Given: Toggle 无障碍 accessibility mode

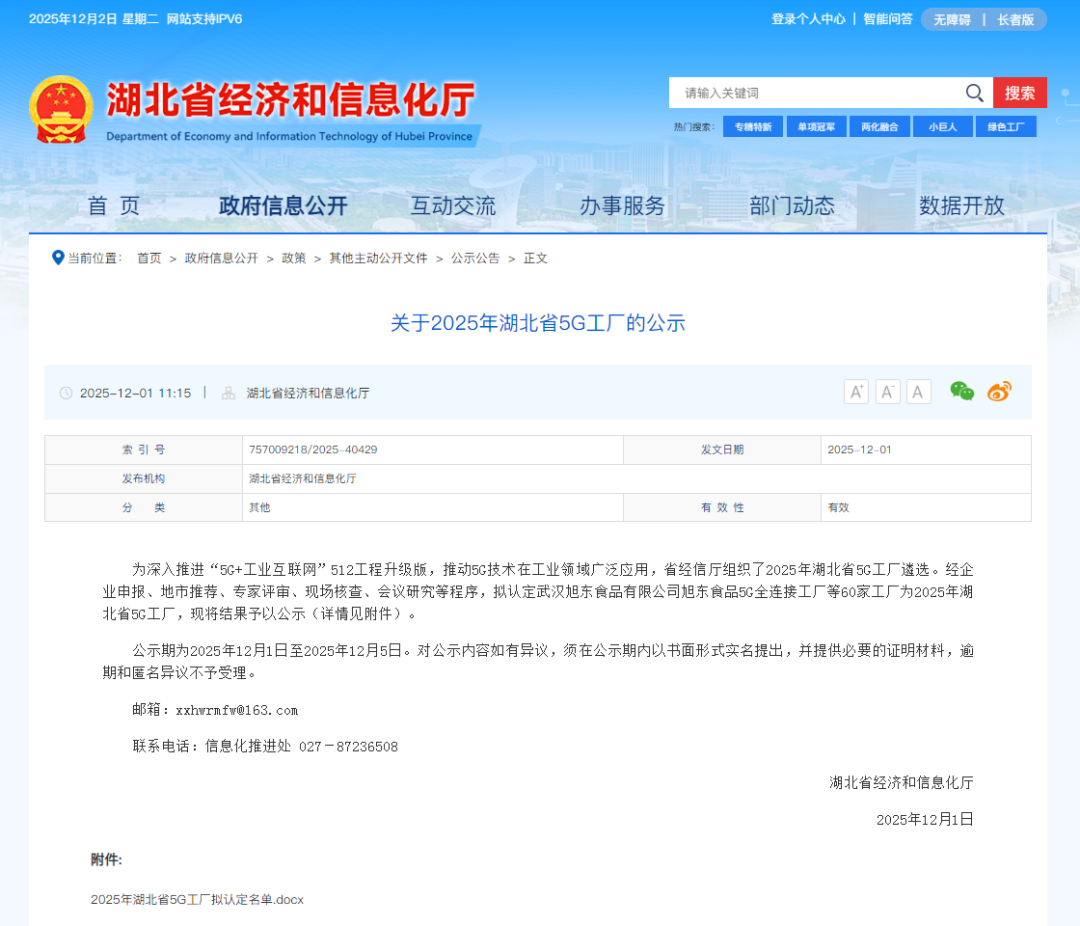Looking at the screenshot, I should tap(952, 20).
